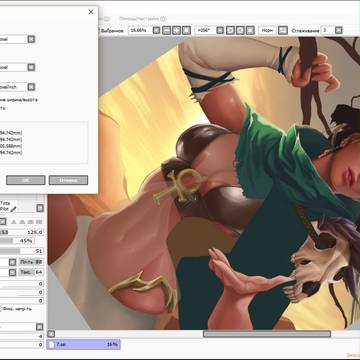Rotate canvas counterclockwise icon

click(230, 30)
